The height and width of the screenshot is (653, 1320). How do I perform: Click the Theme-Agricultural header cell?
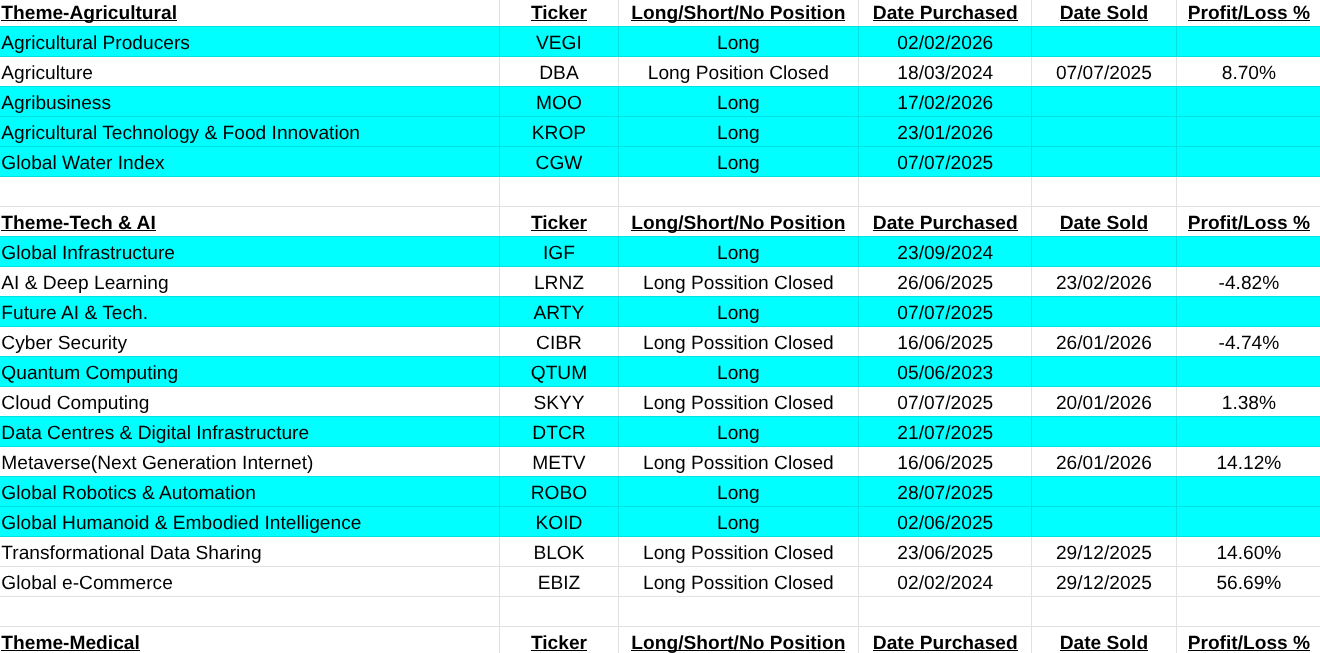(89, 13)
